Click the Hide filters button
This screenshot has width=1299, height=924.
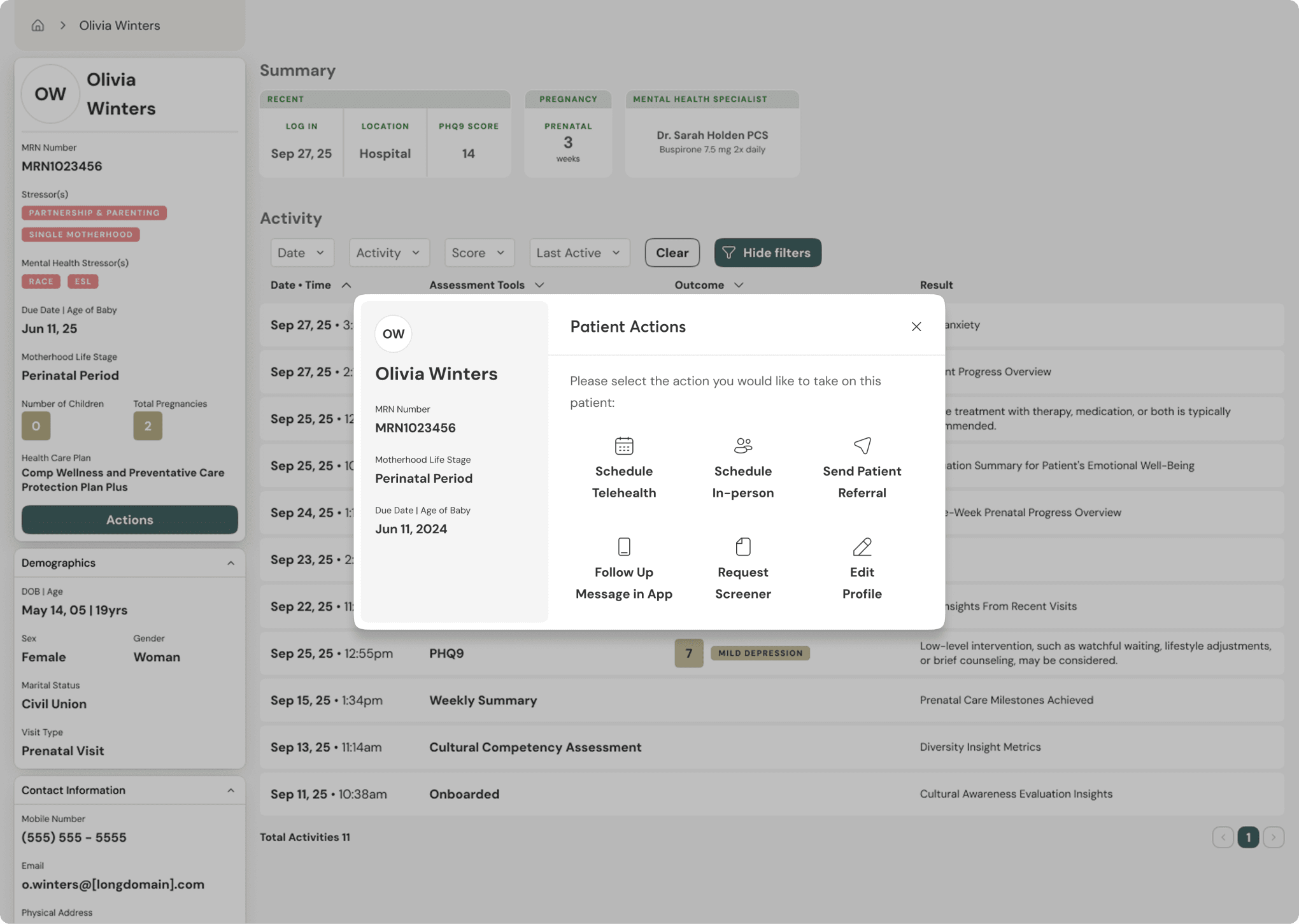(767, 253)
